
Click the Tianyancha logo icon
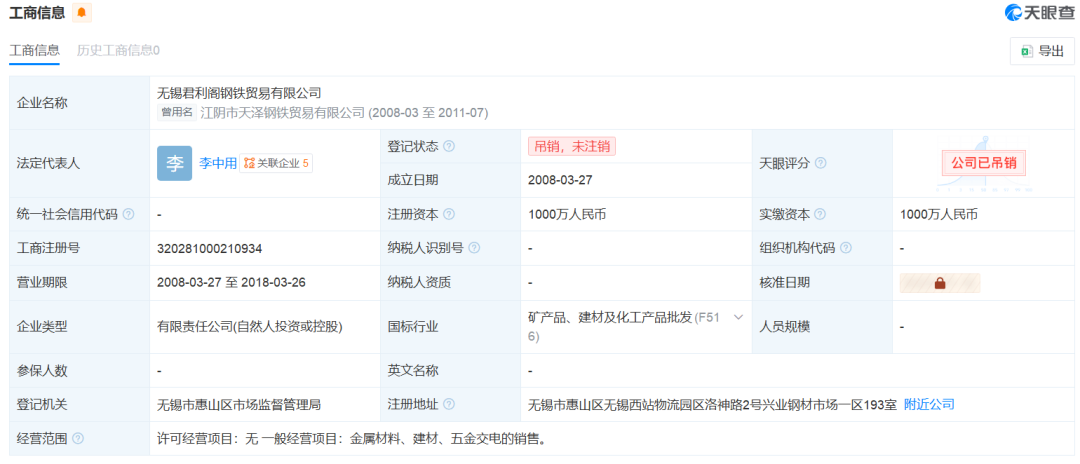point(1014,12)
